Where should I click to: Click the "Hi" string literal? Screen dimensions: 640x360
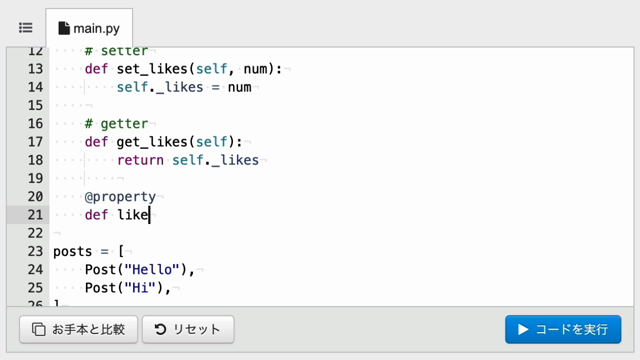pos(140,288)
